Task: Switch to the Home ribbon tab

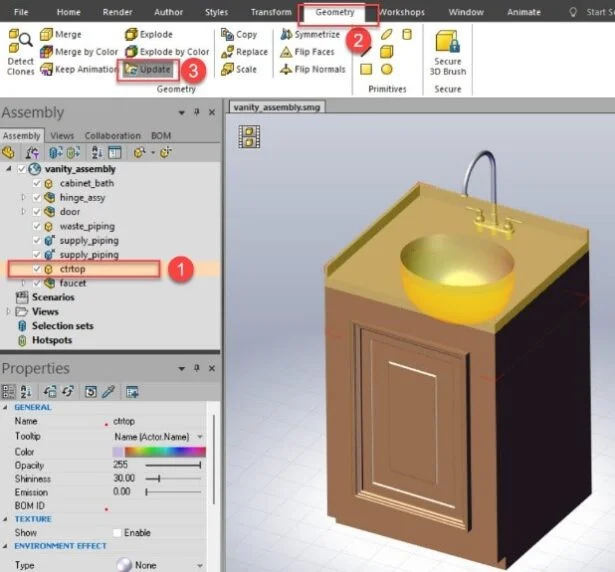Action: [68, 12]
